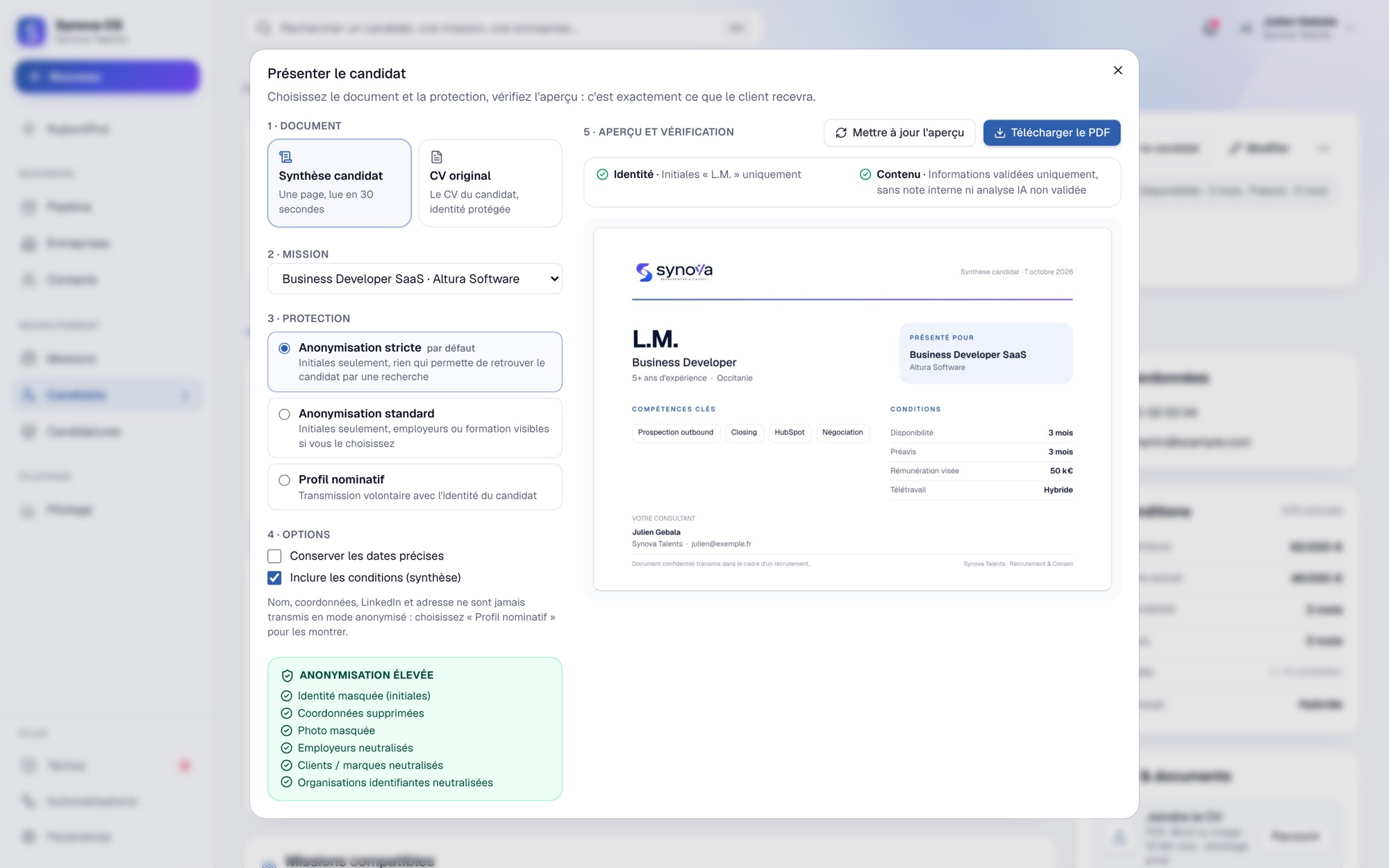Click the Télétravail value Hybride
The width and height of the screenshot is (1389, 868).
tap(1058, 490)
